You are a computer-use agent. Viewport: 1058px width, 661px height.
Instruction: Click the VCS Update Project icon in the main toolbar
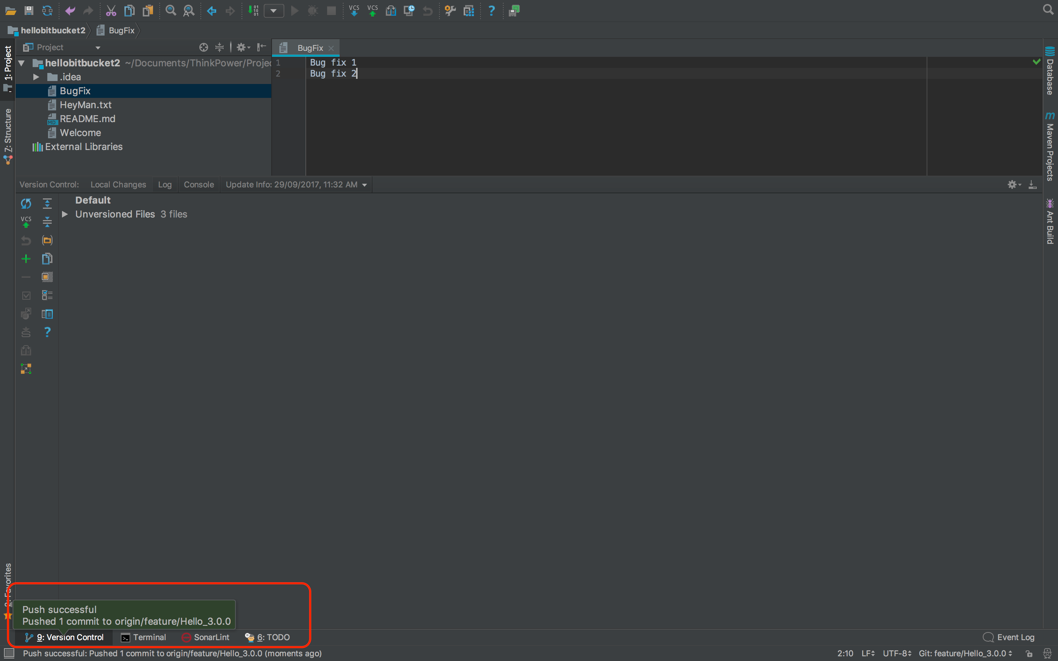click(x=354, y=11)
